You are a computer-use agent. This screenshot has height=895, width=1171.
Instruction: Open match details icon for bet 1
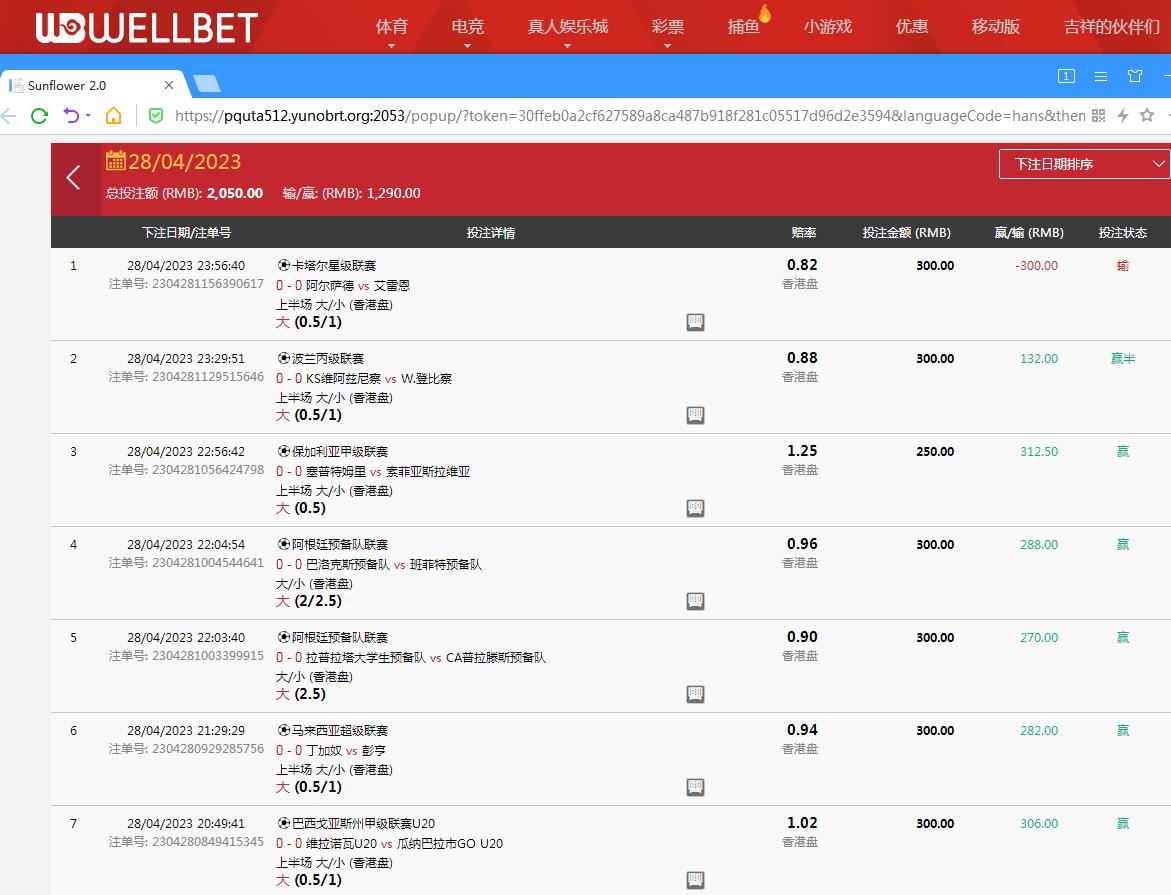tap(695, 322)
